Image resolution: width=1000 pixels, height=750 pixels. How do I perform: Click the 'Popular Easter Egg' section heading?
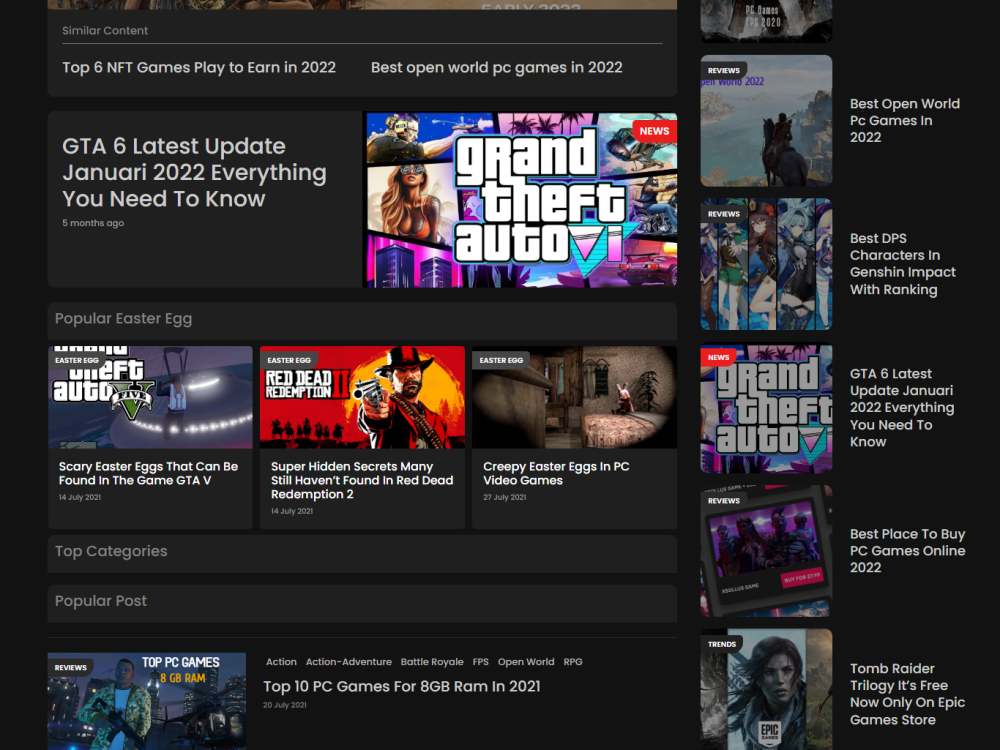pyautogui.click(x=123, y=318)
